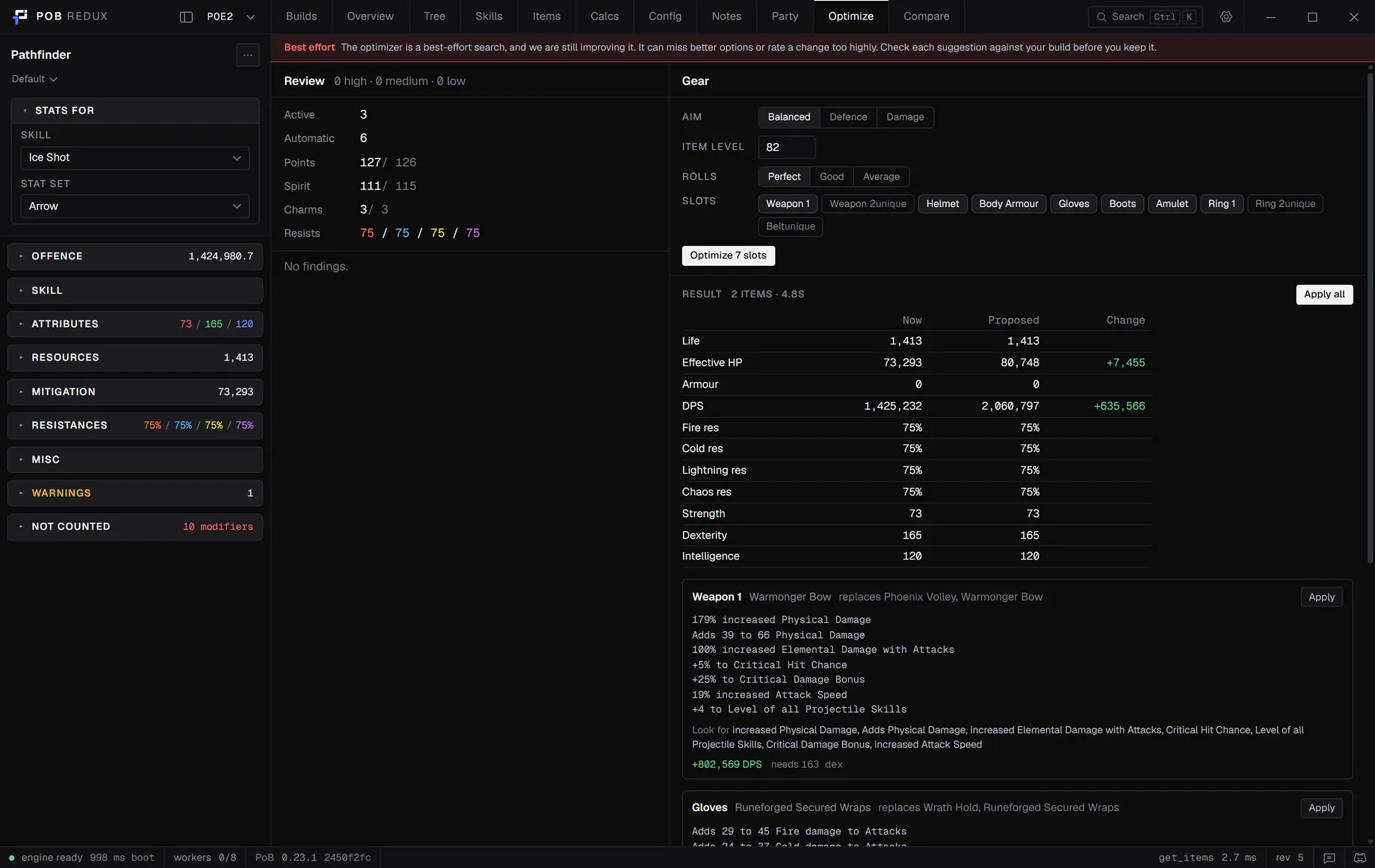Expand the Not Counted modifiers section
1375x868 pixels.
point(135,527)
